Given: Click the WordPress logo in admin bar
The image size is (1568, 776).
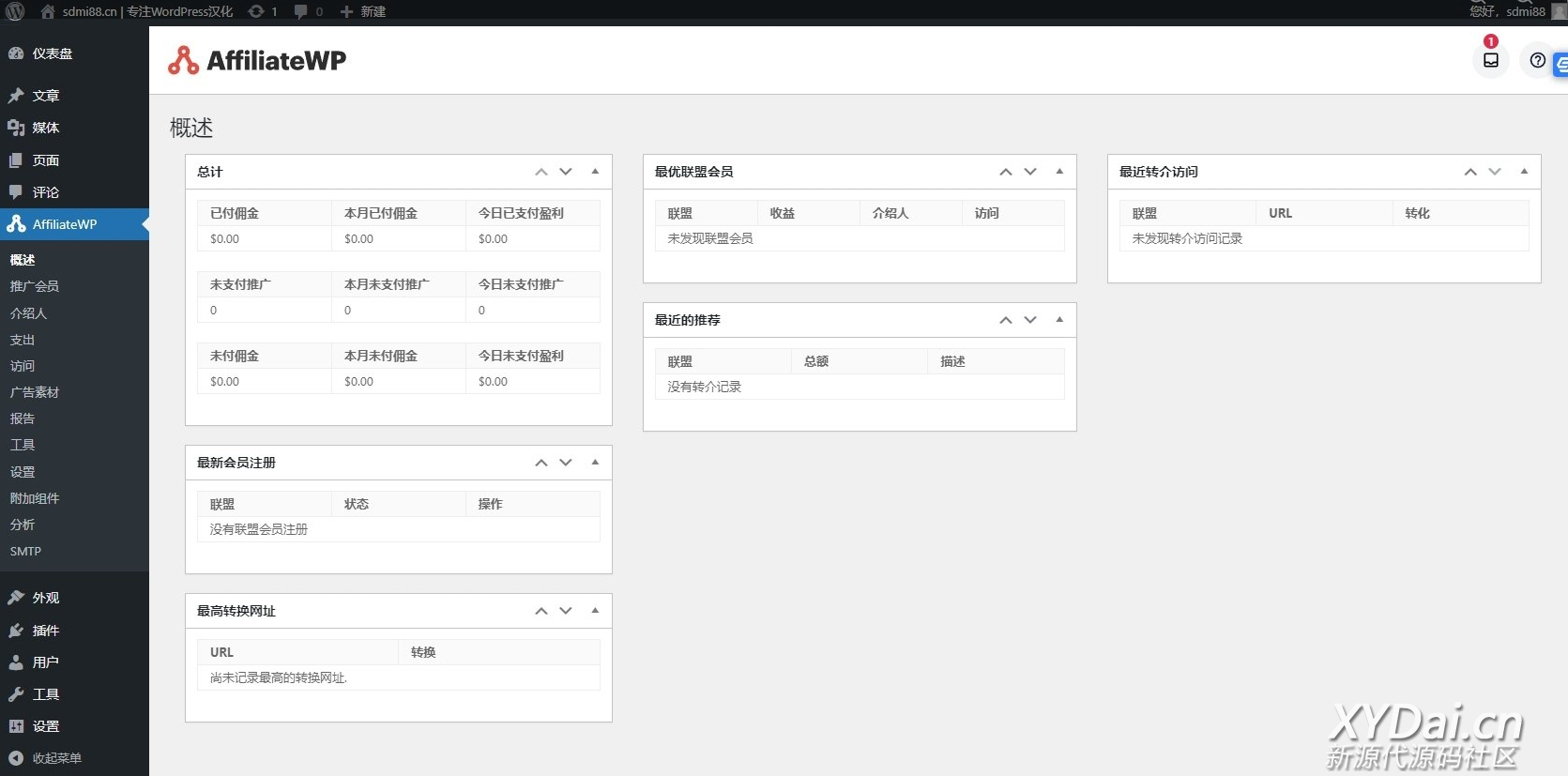Looking at the screenshot, I should [x=15, y=11].
